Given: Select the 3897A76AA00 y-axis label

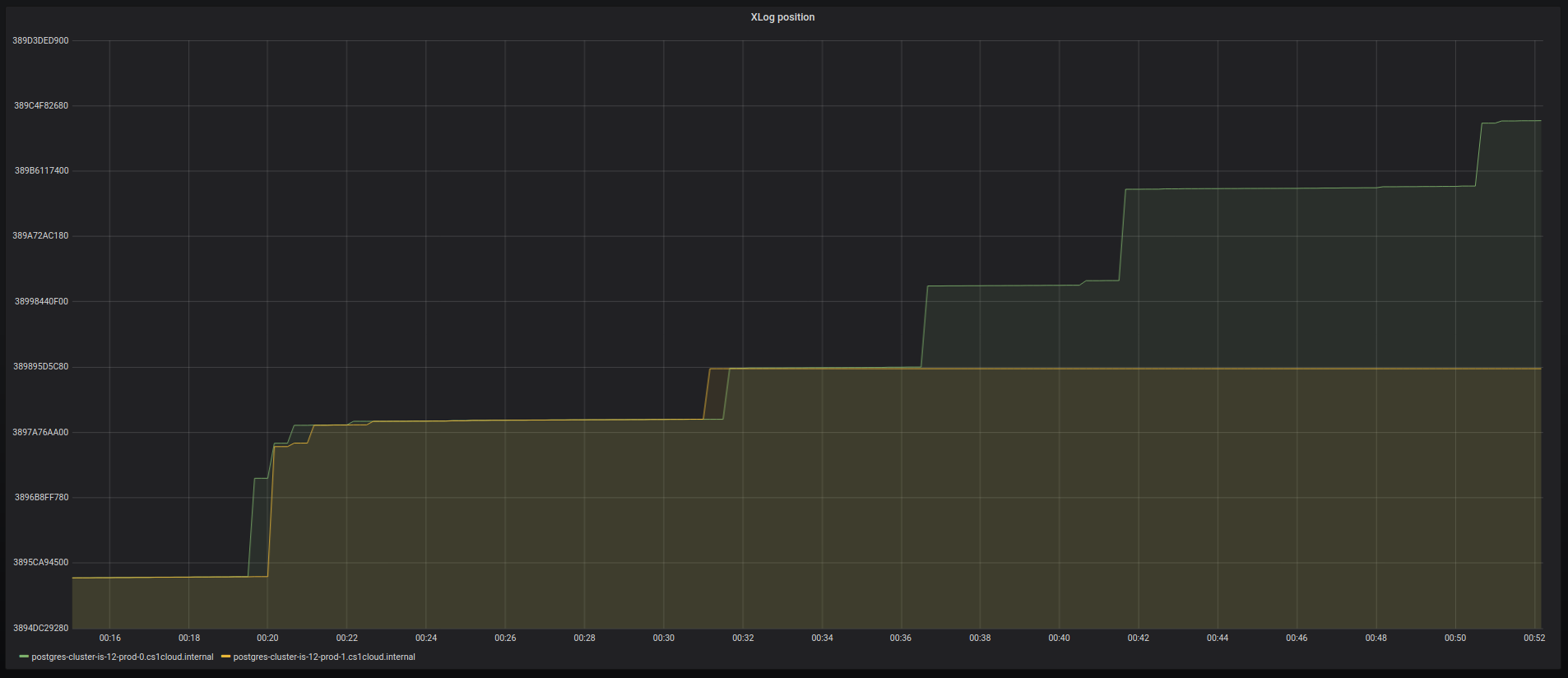Looking at the screenshot, I should pyautogui.click(x=41, y=432).
